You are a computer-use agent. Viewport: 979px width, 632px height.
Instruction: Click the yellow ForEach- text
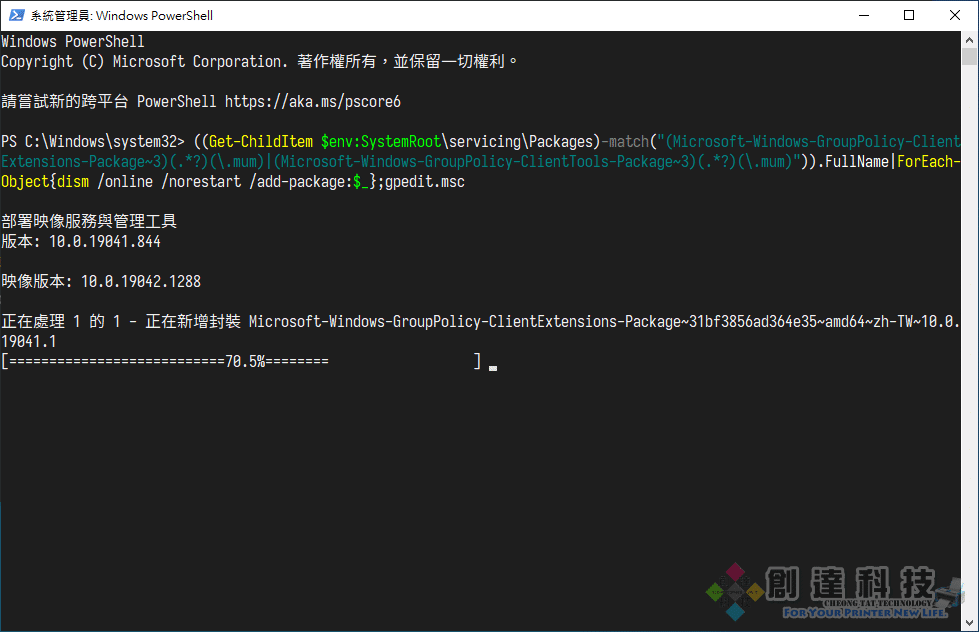pos(928,162)
